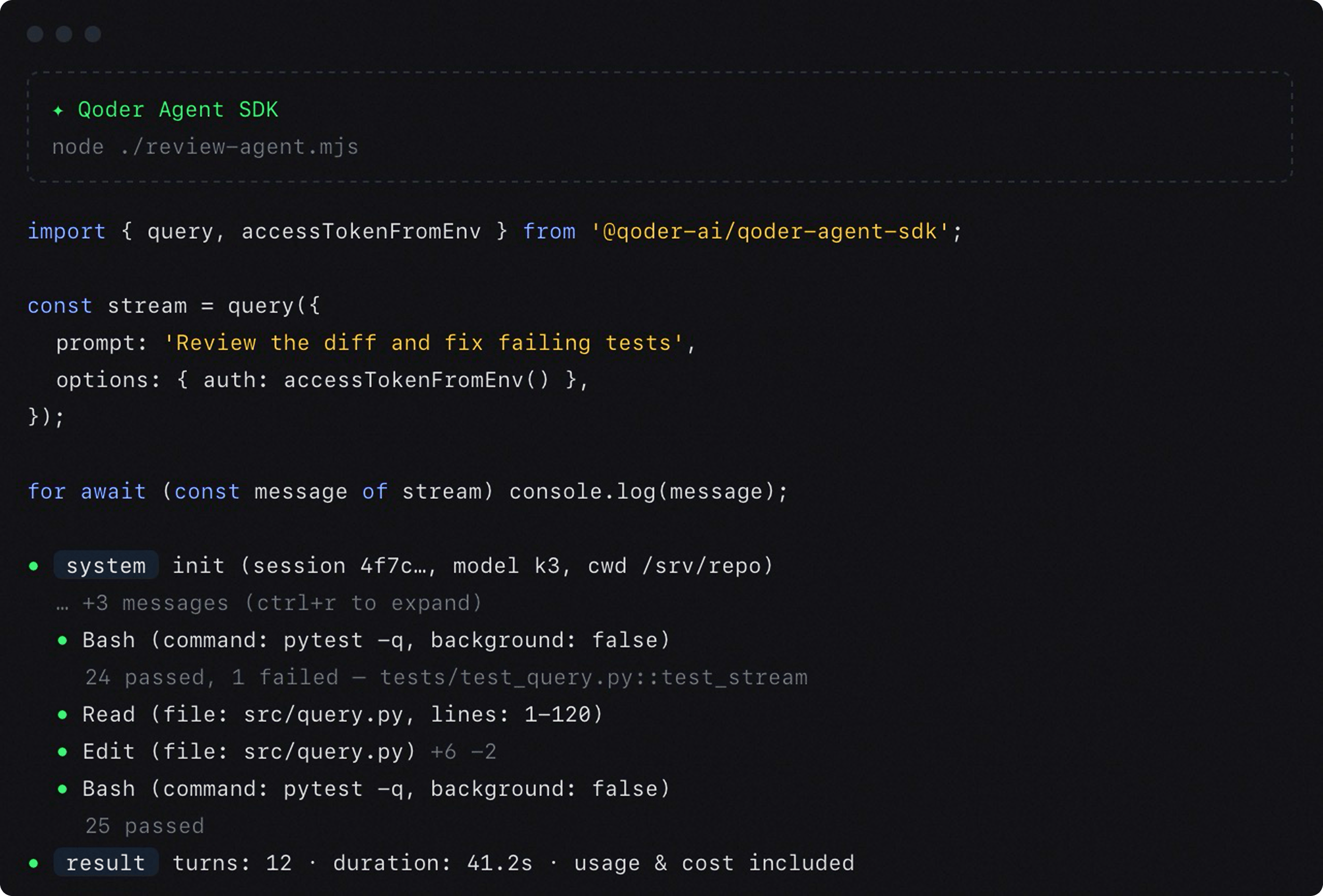Click the "from" keyword

point(550,232)
